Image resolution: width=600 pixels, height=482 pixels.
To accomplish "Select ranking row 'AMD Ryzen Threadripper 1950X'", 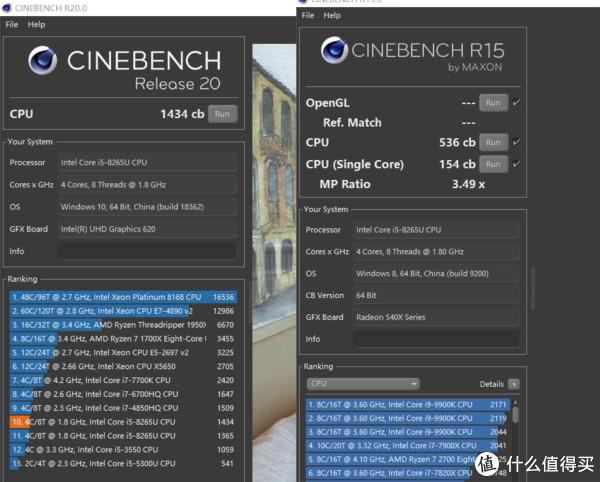I will coord(123,325).
